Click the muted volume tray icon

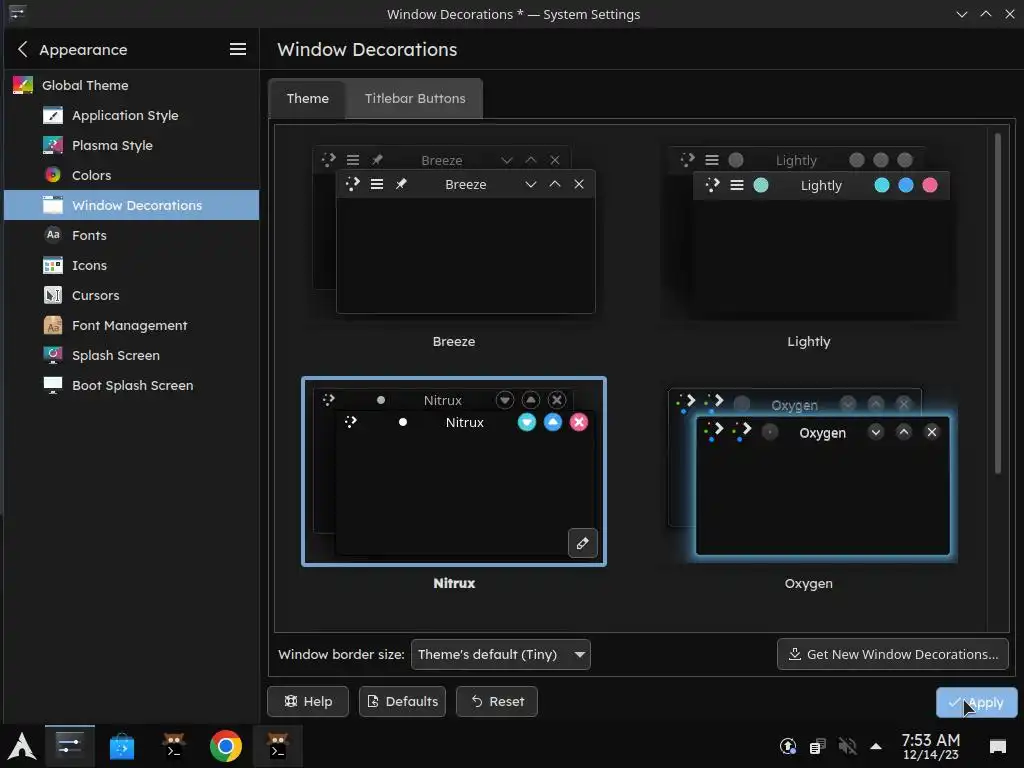[x=847, y=746]
